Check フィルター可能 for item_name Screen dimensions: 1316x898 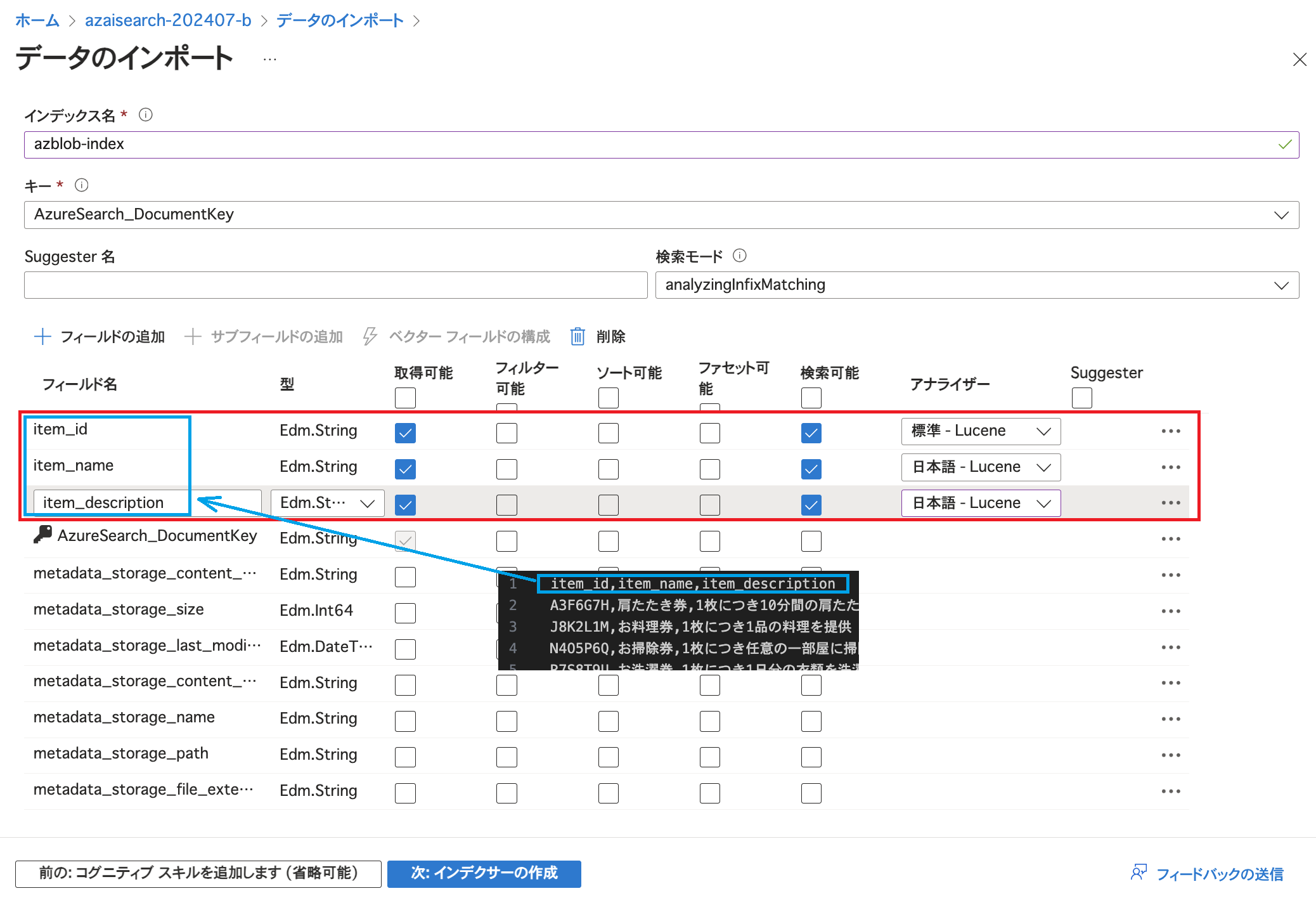click(x=506, y=469)
